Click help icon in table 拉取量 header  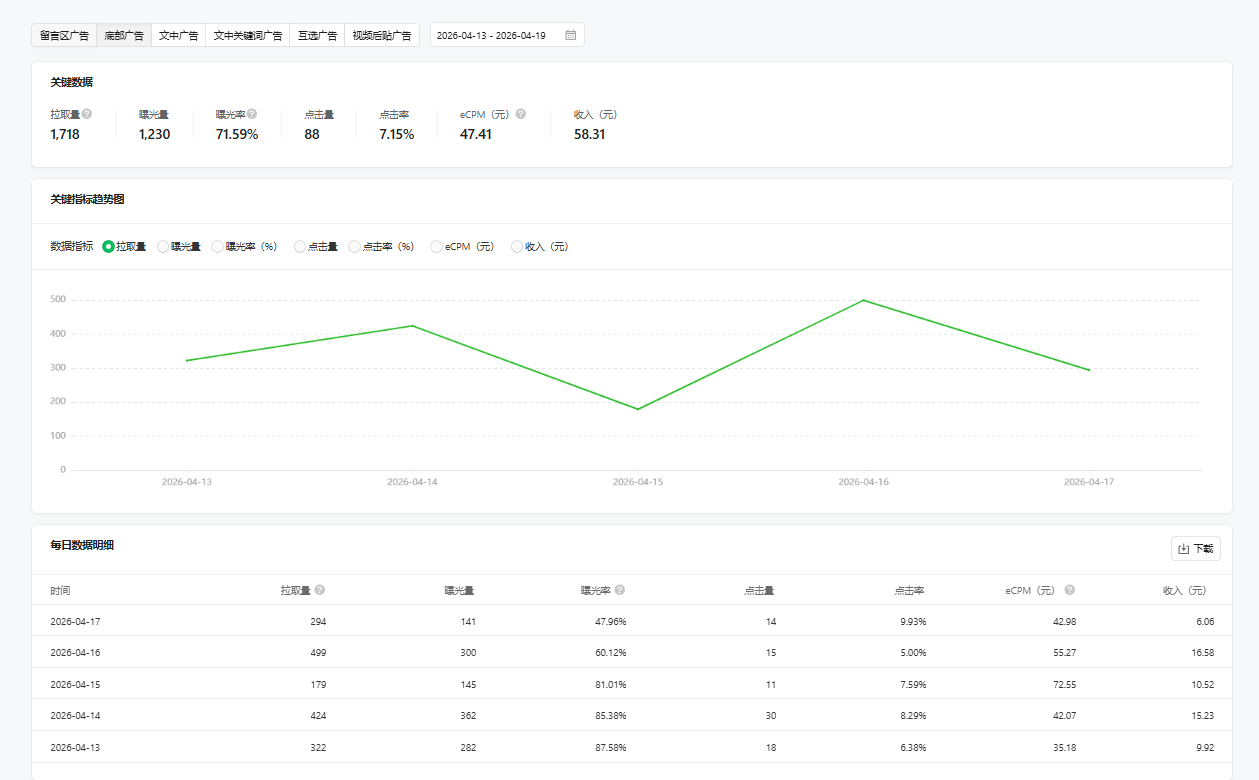(320, 590)
